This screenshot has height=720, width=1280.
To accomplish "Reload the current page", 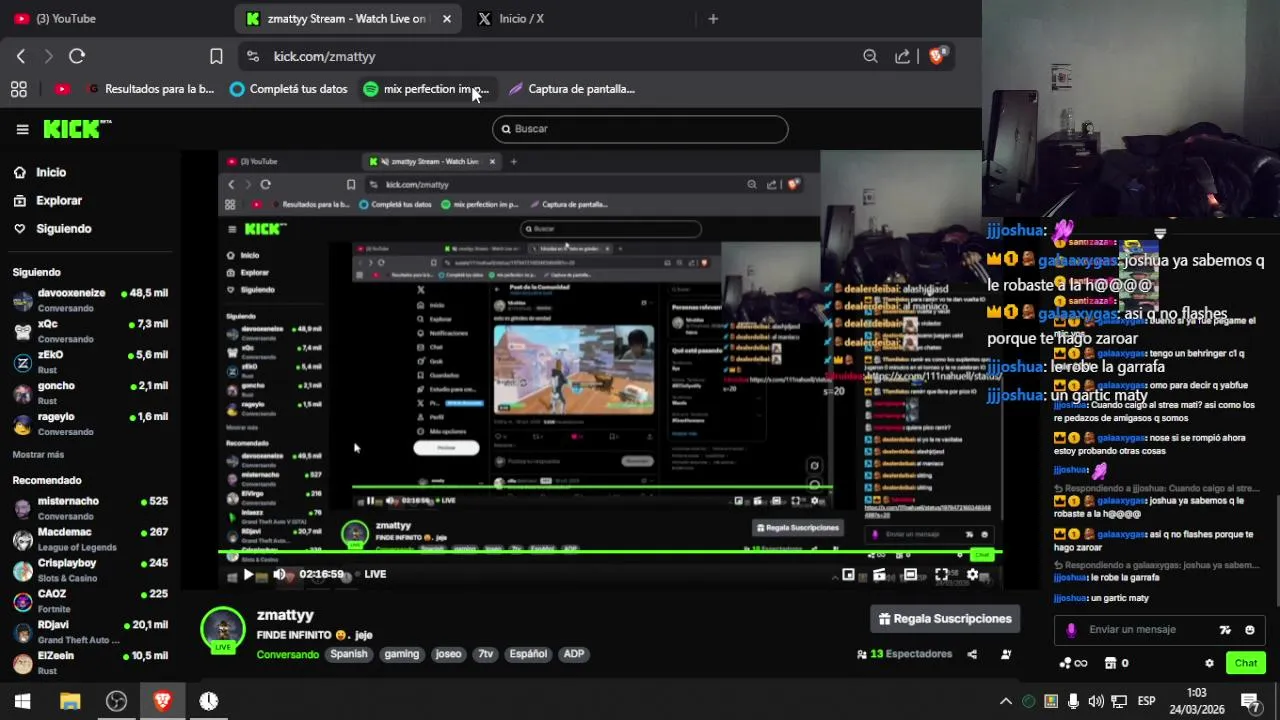I will coord(77,56).
